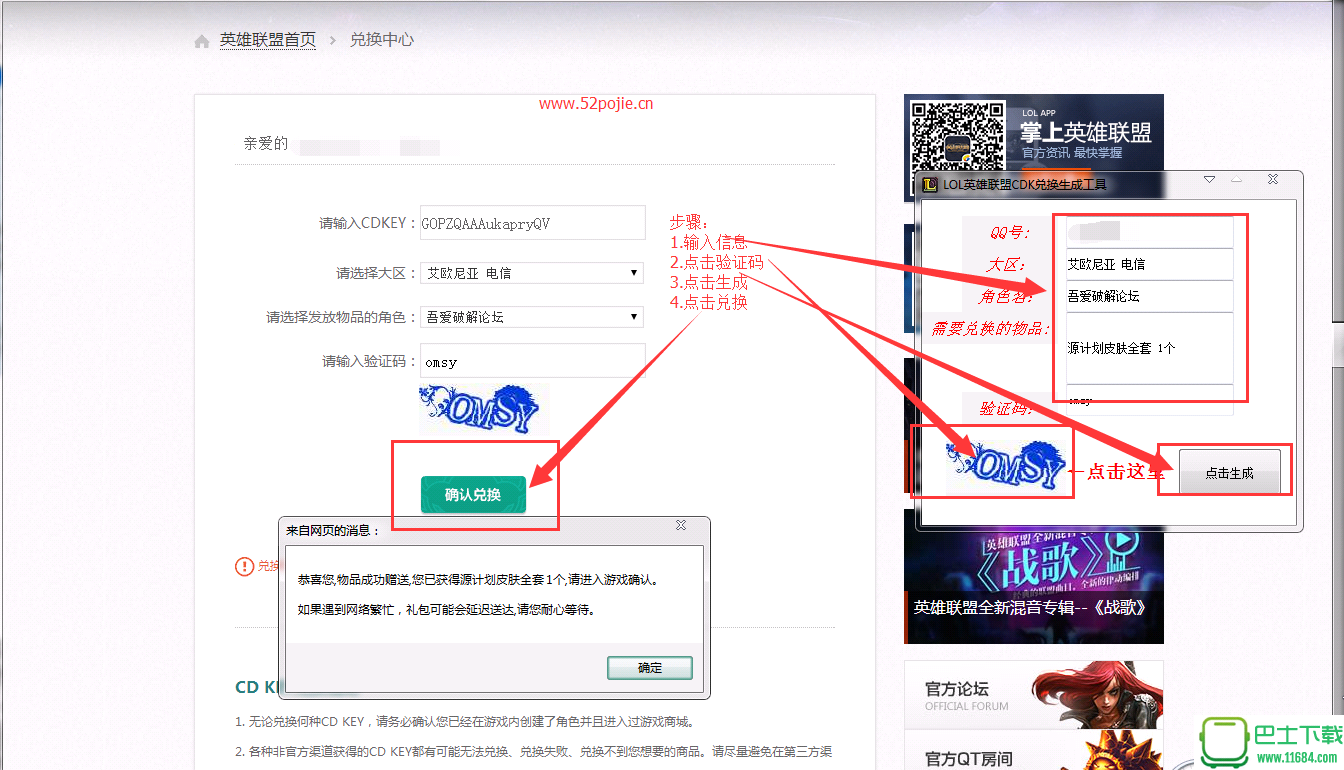Screen dimensions: 1344x770
Task: Click the 大区 field 艾欧尼亚 电信 in tool
Action: (1150, 264)
